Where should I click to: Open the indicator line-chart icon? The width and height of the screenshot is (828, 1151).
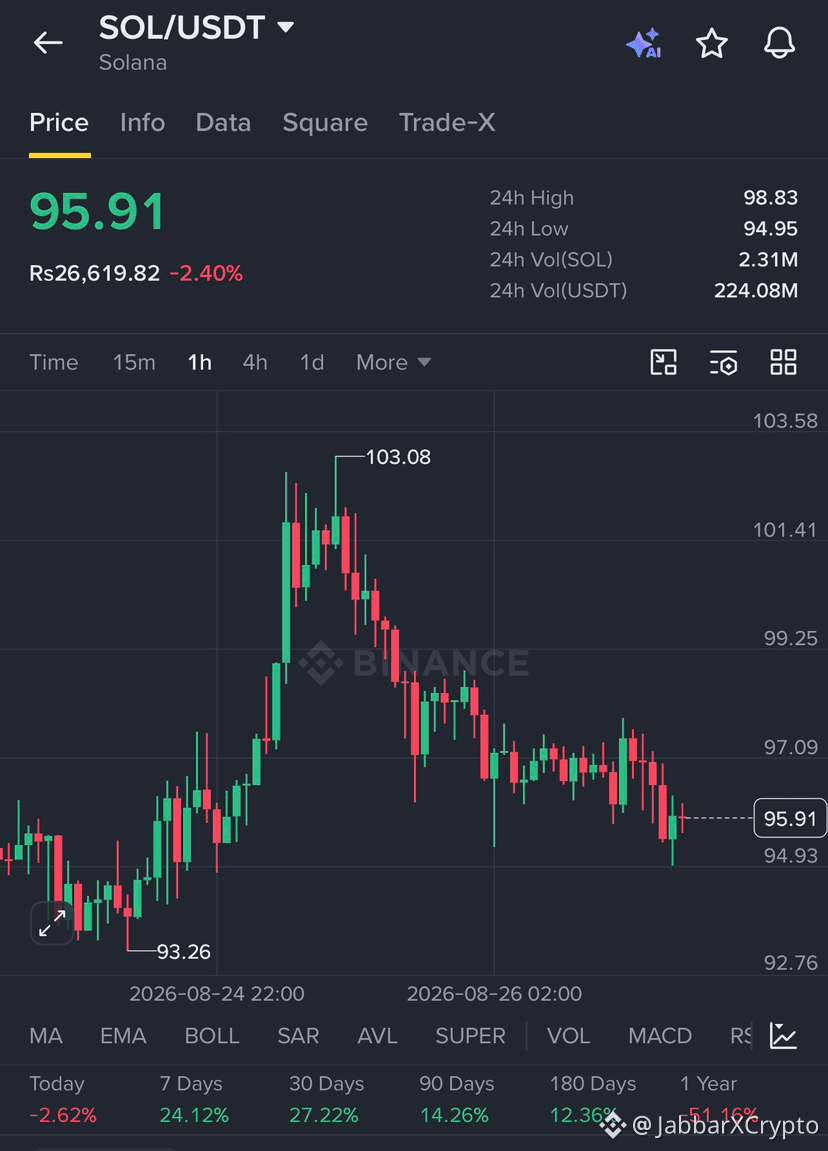click(783, 1036)
